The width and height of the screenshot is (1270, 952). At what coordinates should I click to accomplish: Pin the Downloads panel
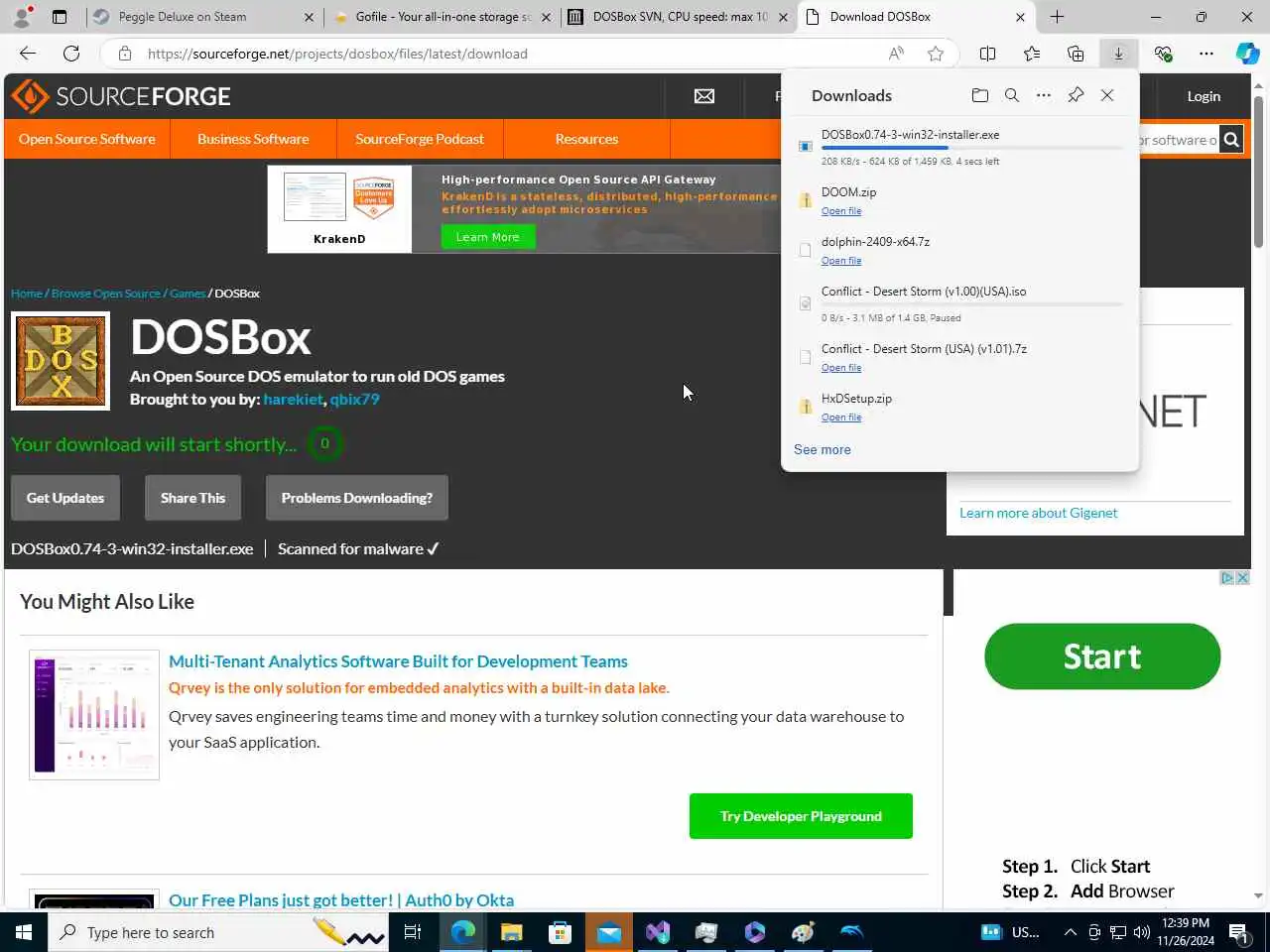coord(1076,95)
